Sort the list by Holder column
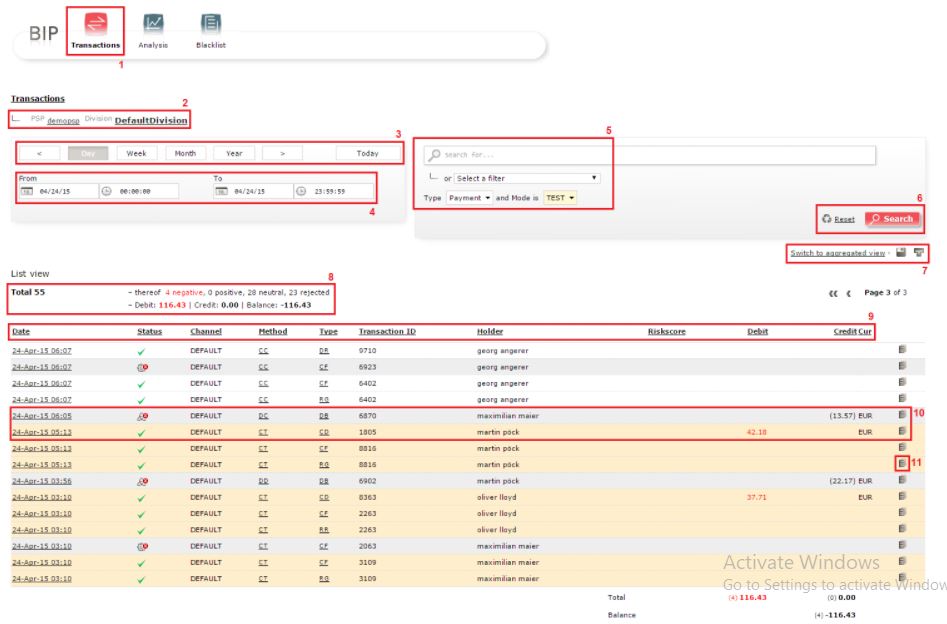The image size is (947, 624). point(490,331)
